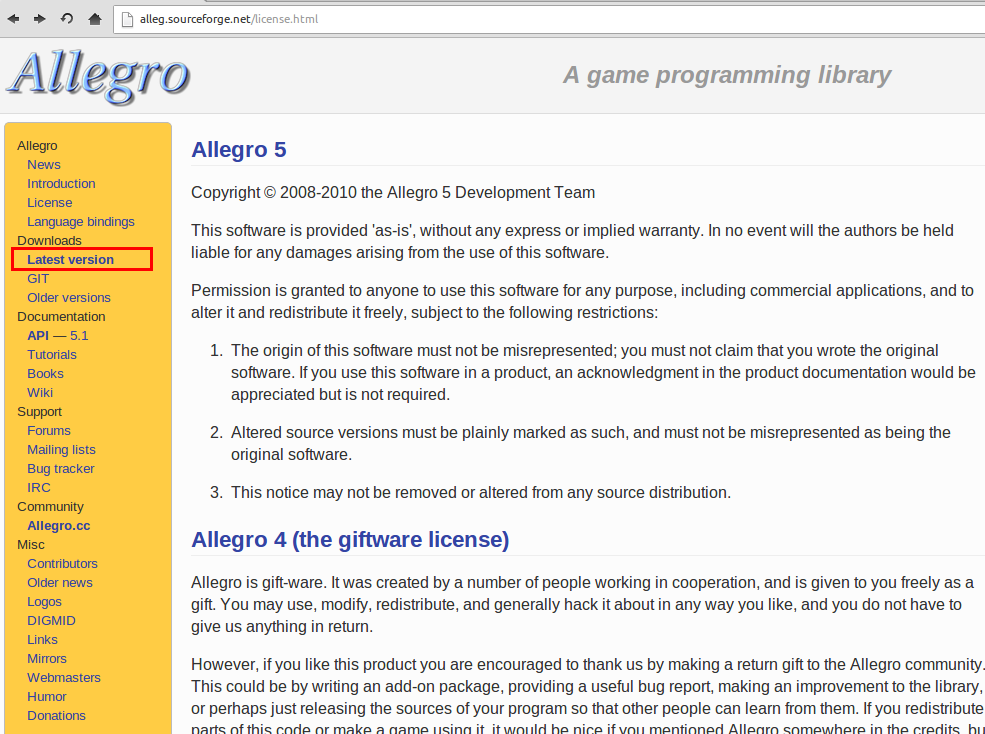Open the Allegro.cc community link
The height and width of the screenshot is (734, 985).
coord(58,525)
